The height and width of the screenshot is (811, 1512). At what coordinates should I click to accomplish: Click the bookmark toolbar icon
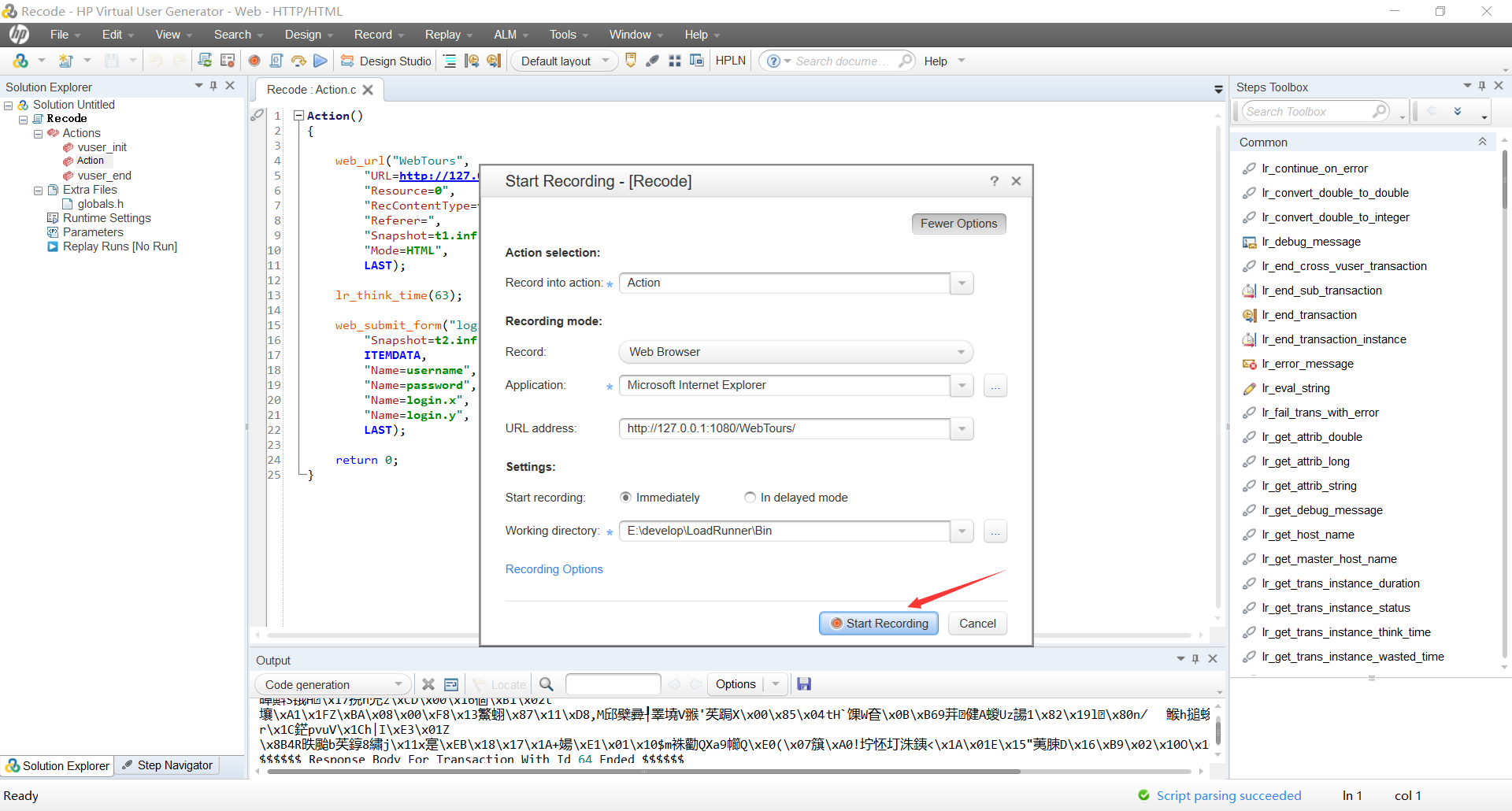pyautogui.click(x=631, y=61)
